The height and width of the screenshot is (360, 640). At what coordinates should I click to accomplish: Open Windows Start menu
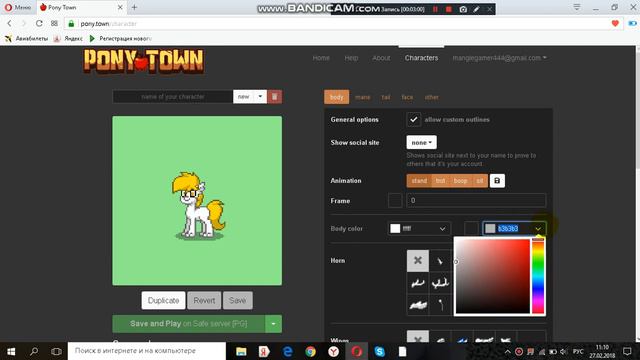[x=11, y=351]
